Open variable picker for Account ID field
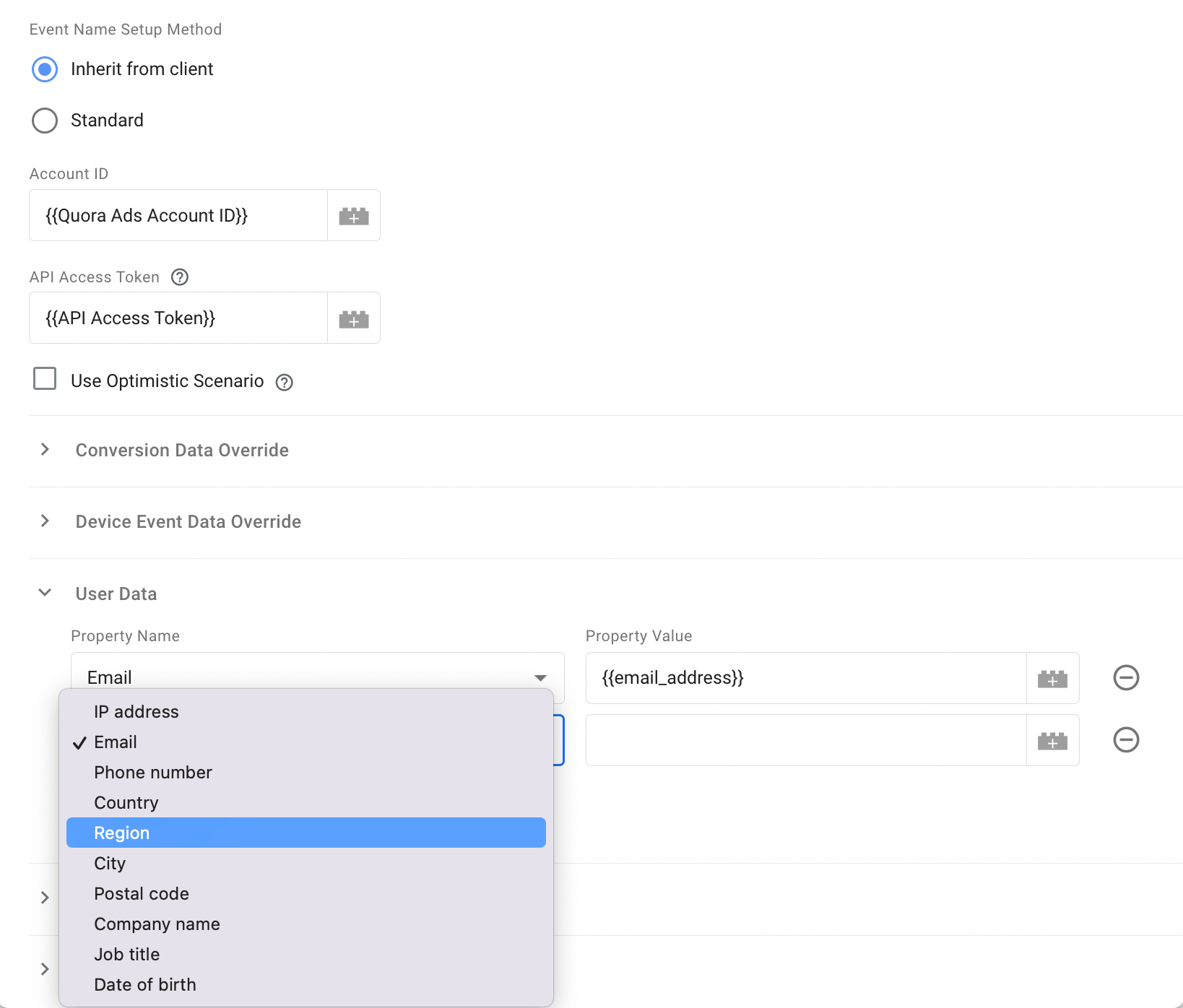 click(x=354, y=215)
